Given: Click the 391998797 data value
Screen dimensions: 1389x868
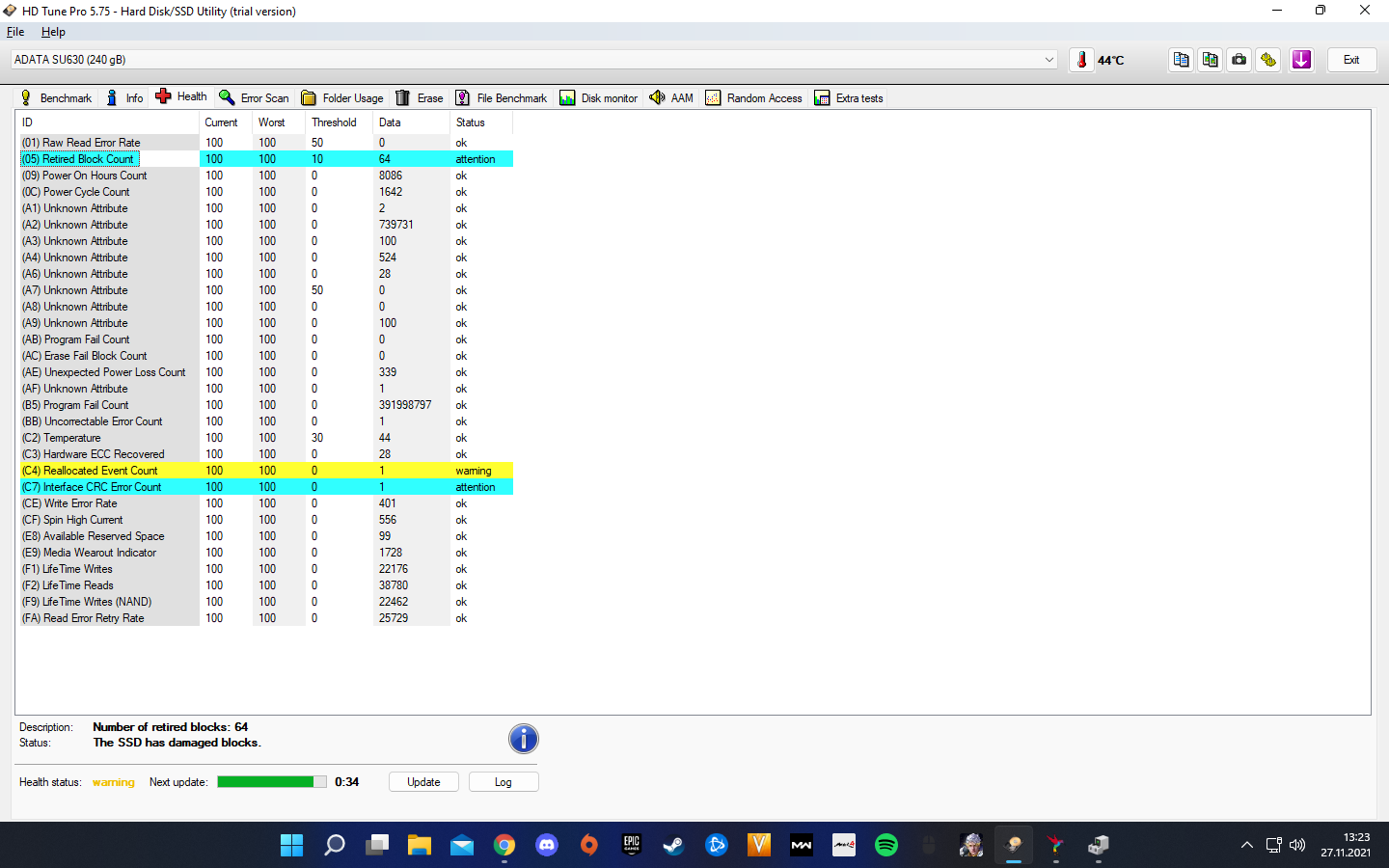Looking at the screenshot, I should [x=405, y=405].
